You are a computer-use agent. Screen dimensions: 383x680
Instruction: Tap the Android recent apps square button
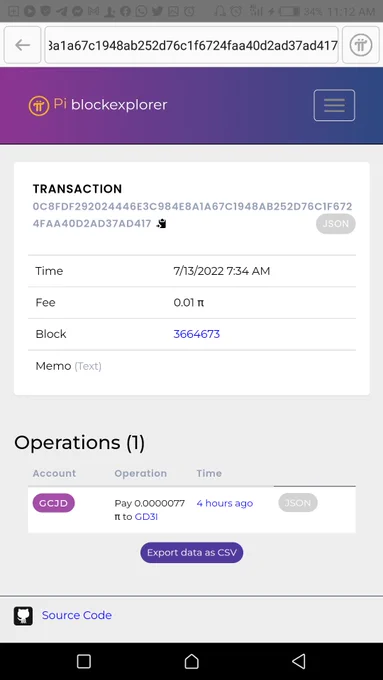pos(84,661)
